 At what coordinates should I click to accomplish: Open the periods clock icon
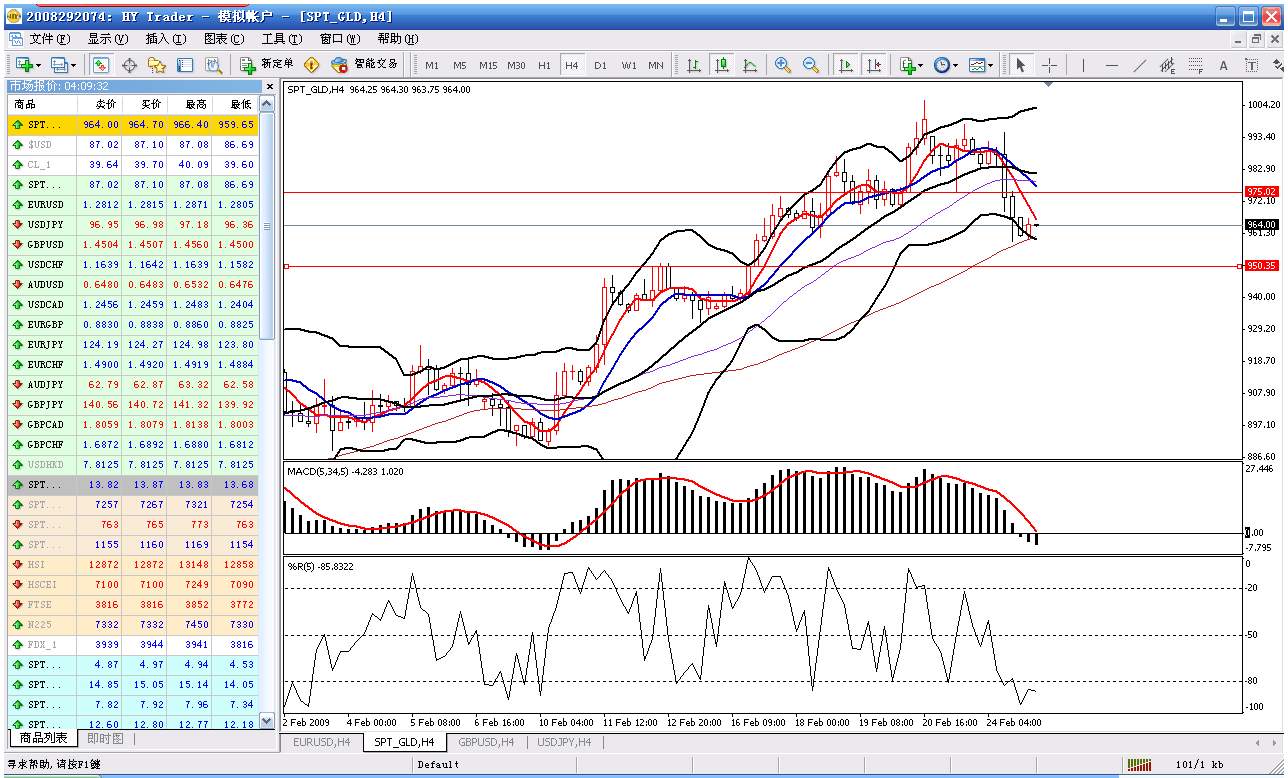tap(942, 65)
